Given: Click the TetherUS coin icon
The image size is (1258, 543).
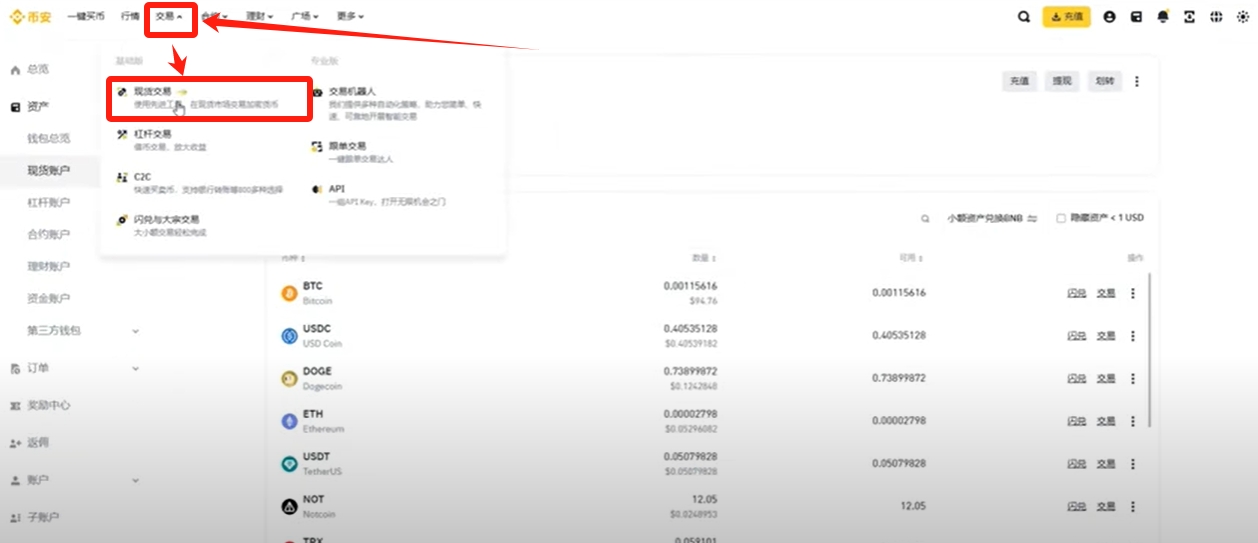Looking at the screenshot, I should click(x=289, y=464).
